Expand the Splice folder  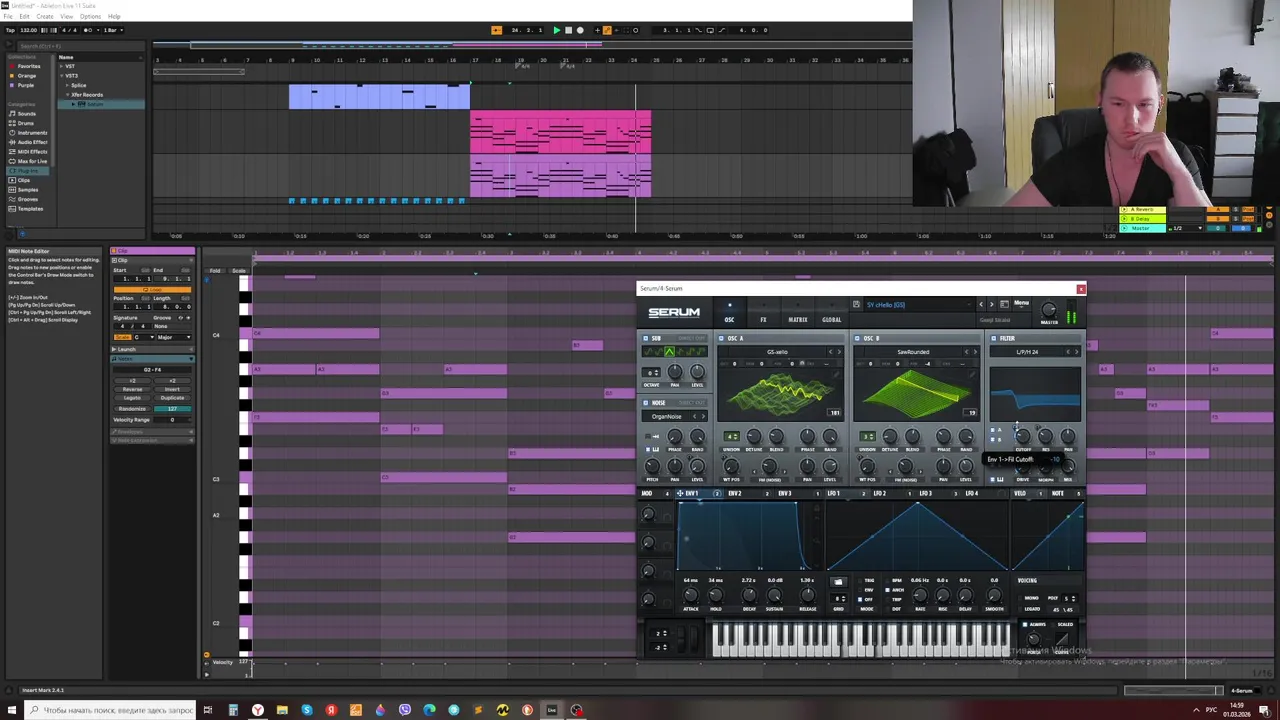point(68,85)
